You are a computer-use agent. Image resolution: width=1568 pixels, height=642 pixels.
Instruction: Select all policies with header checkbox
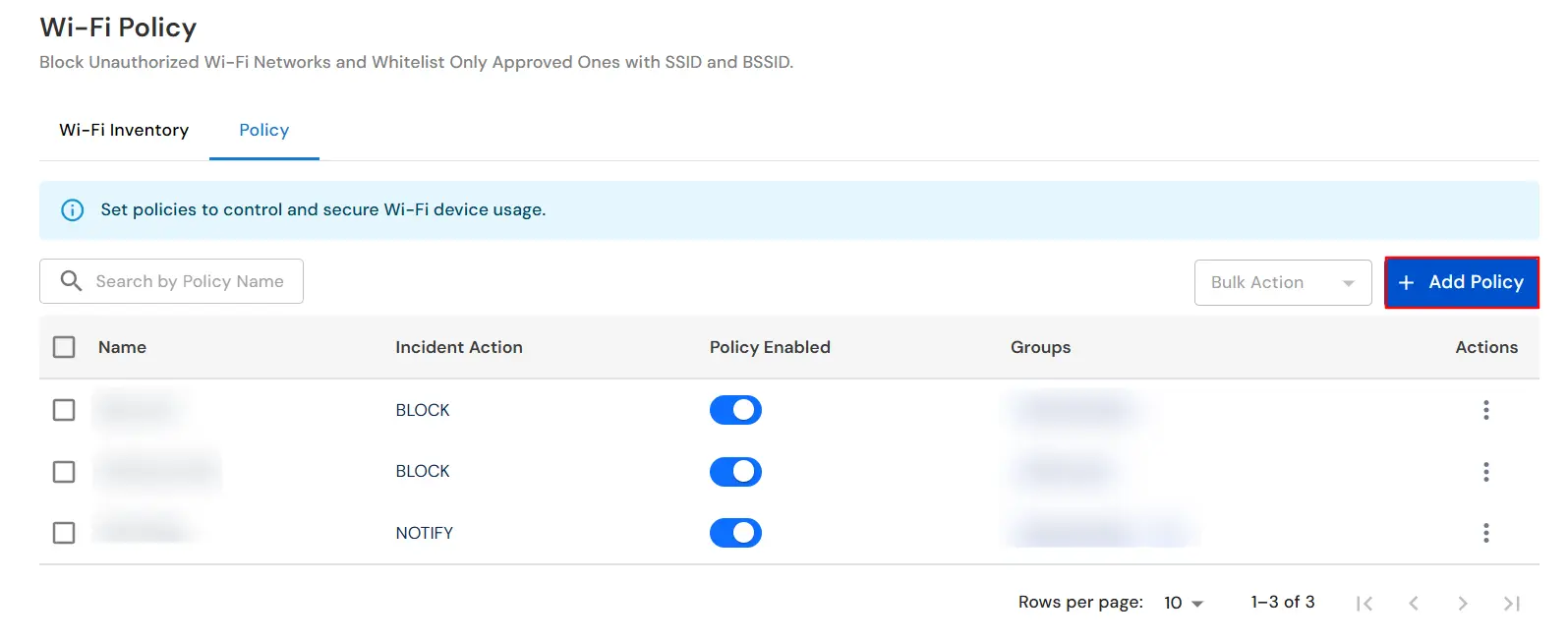click(x=64, y=347)
